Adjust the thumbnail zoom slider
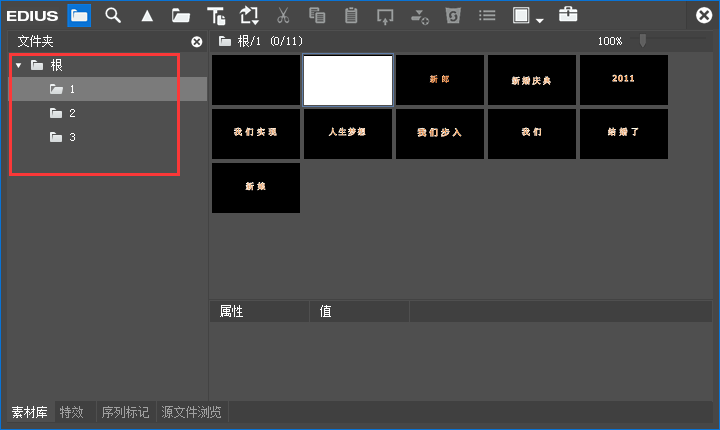This screenshot has width=720, height=430. tap(643, 41)
